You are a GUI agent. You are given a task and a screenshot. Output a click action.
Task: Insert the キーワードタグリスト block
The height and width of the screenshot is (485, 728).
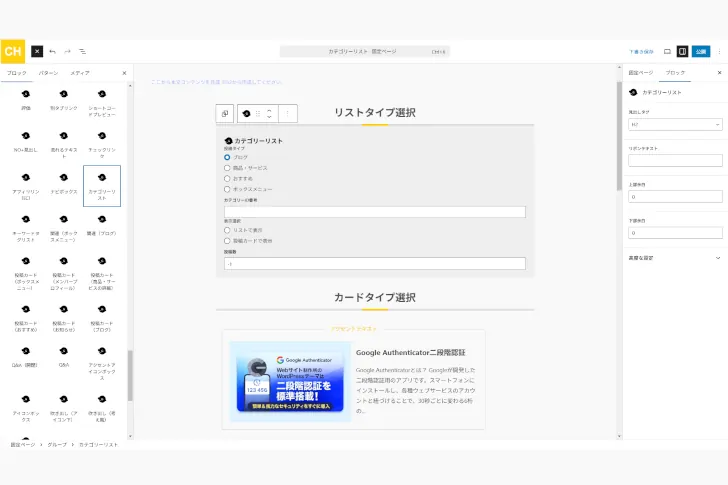26,228
